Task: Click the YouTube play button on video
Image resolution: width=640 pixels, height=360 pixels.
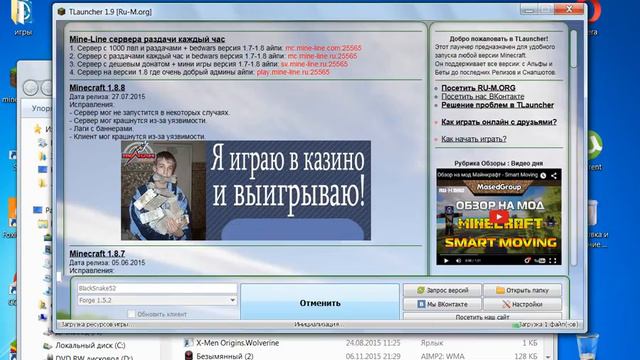Action: pyautogui.click(x=498, y=217)
